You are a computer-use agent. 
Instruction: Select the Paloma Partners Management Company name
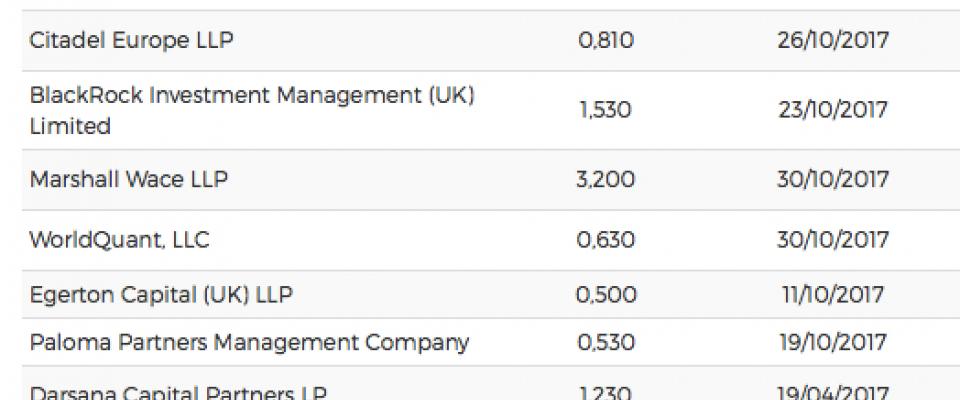249,342
